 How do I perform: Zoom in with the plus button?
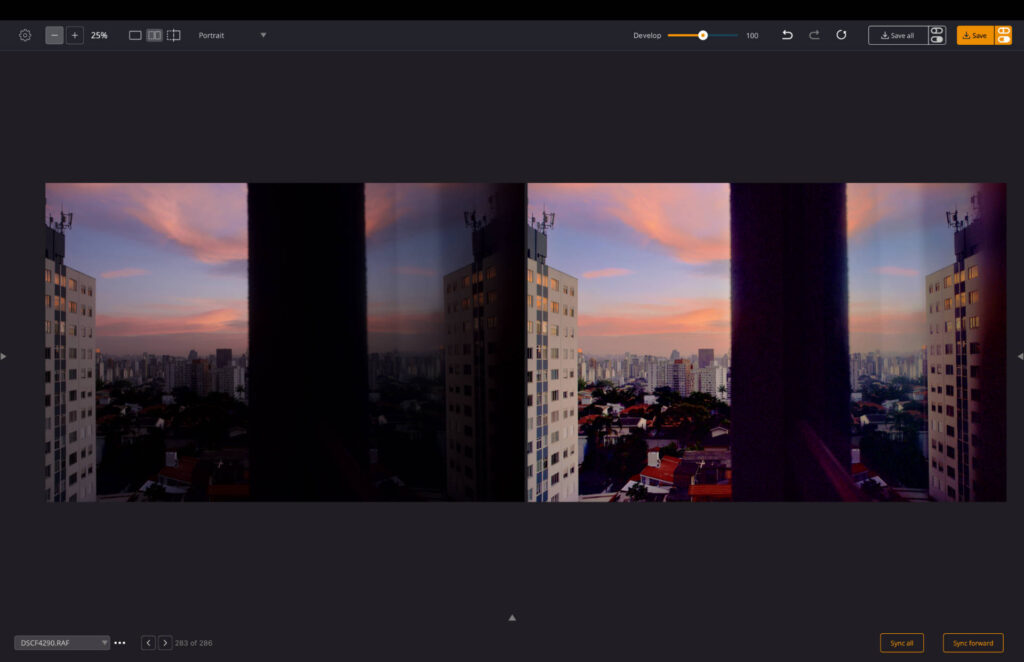pyautogui.click(x=74, y=35)
